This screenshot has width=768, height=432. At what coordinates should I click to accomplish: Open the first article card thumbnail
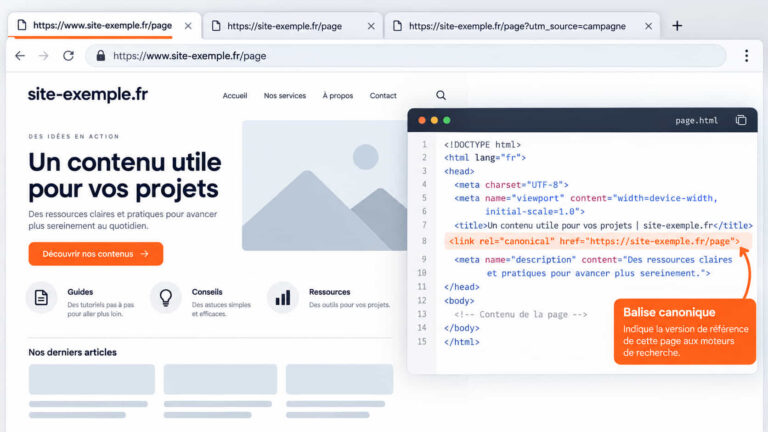pos(92,379)
